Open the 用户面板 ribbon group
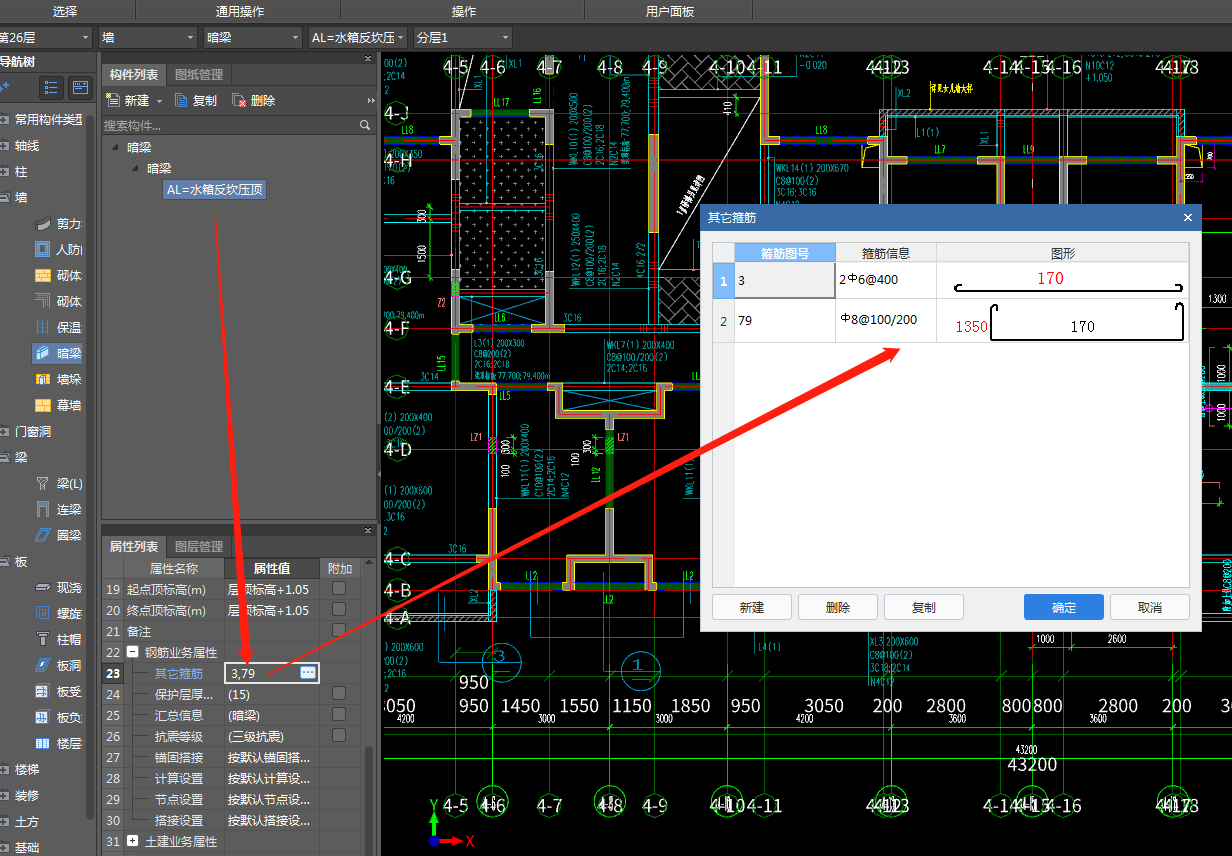Image resolution: width=1232 pixels, height=856 pixels. (x=670, y=11)
